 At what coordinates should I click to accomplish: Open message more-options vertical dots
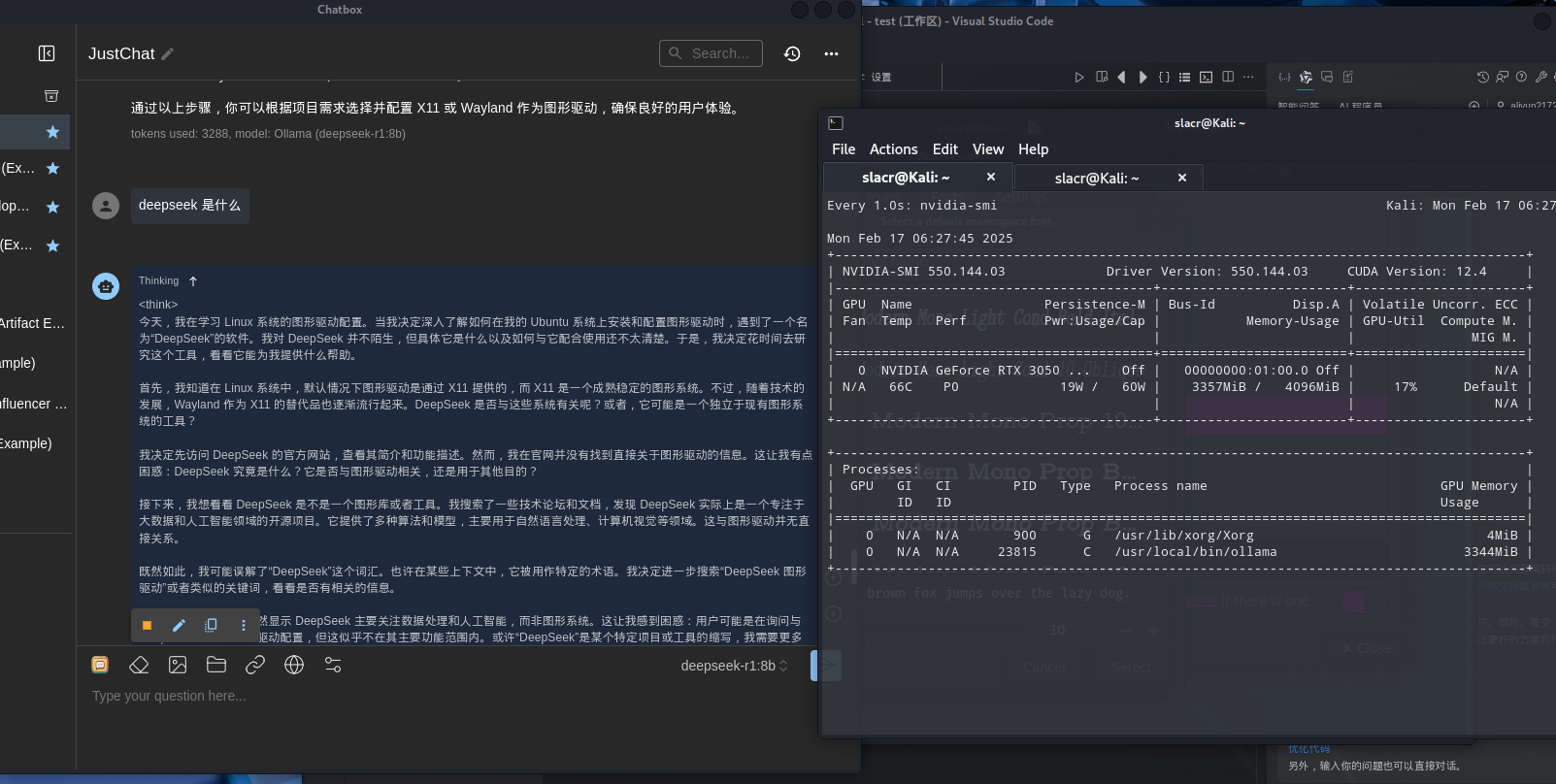244,626
